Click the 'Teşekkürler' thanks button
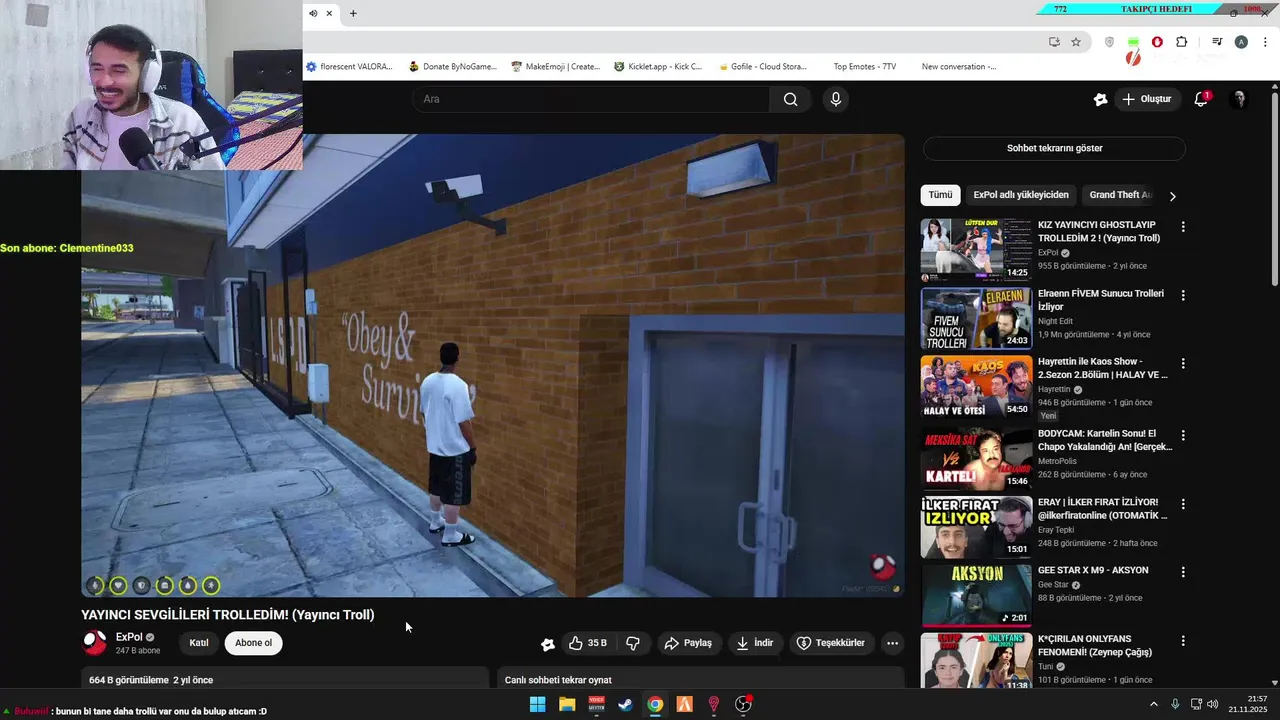1280x720 pixels. coord(831,643)
